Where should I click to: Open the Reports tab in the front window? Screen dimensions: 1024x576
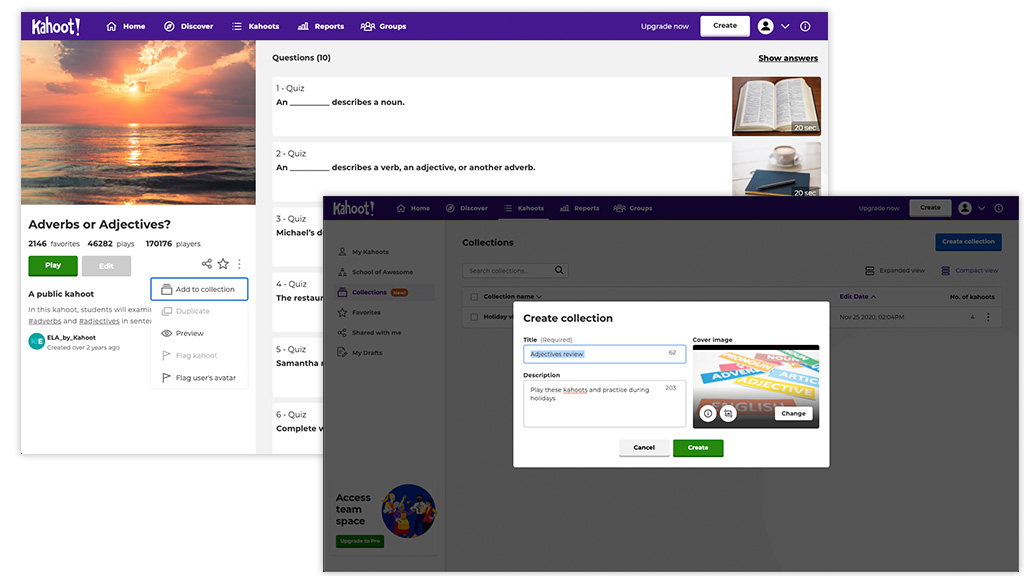coord(579,208)
